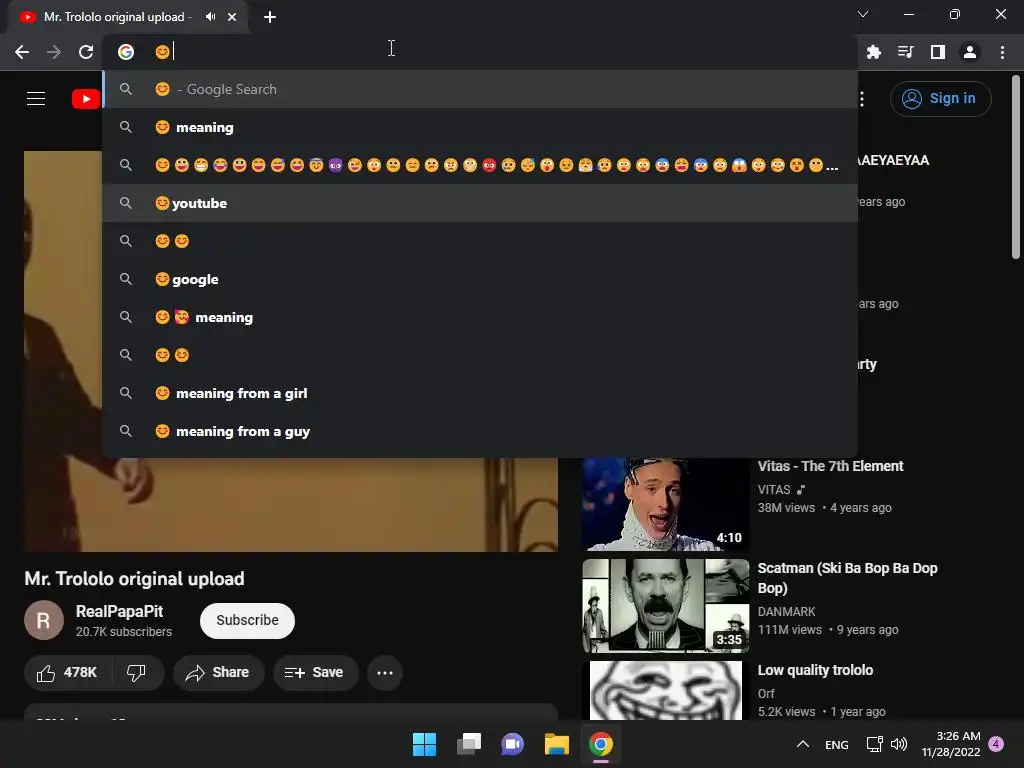Open File Explorer on the taskbar
Viewport: 1024px width, 768px height.
pos(557,744)
